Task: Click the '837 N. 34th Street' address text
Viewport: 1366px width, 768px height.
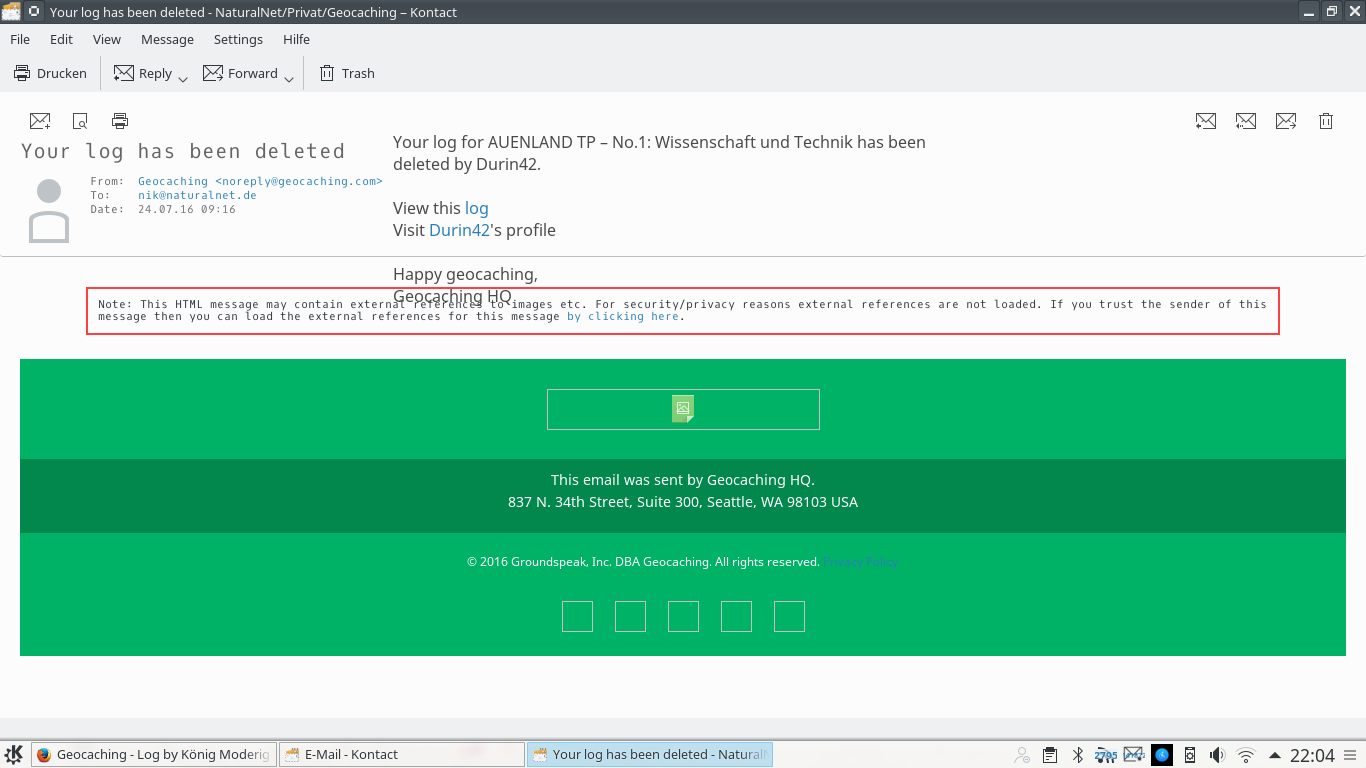Action: (x=683, y=502)
